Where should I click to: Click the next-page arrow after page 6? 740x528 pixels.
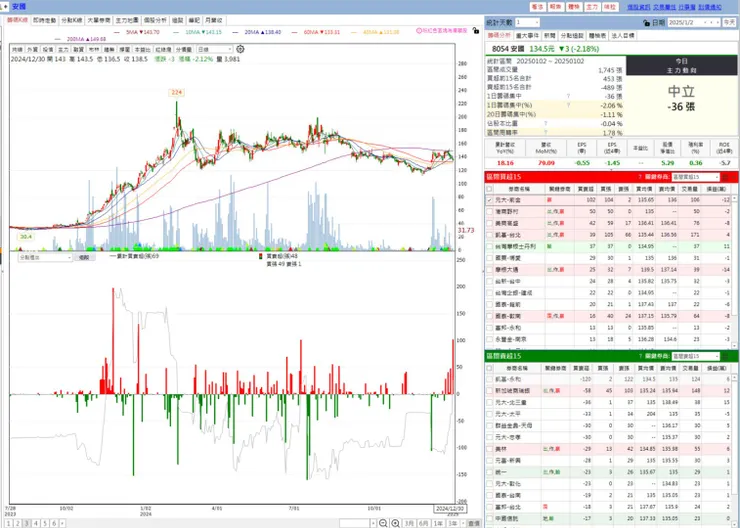pos(62,523)
